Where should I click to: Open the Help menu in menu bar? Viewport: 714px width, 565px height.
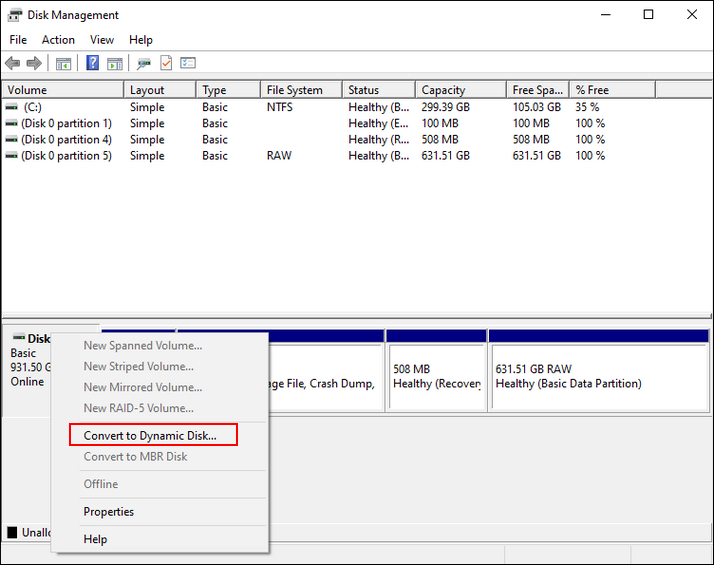[141, 40]
